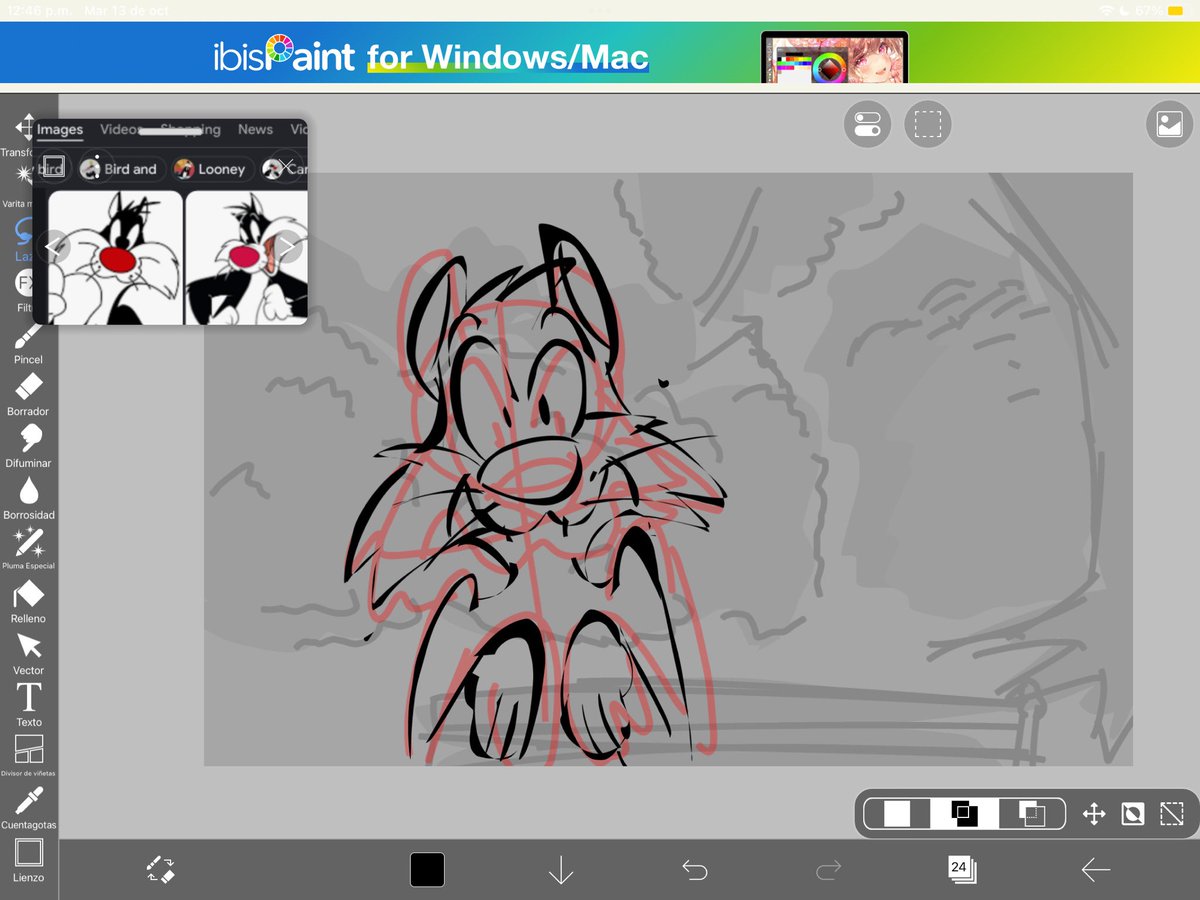1200x900 pixels.
Task: Go to previous image in reference window
Action: pos(54,246)
